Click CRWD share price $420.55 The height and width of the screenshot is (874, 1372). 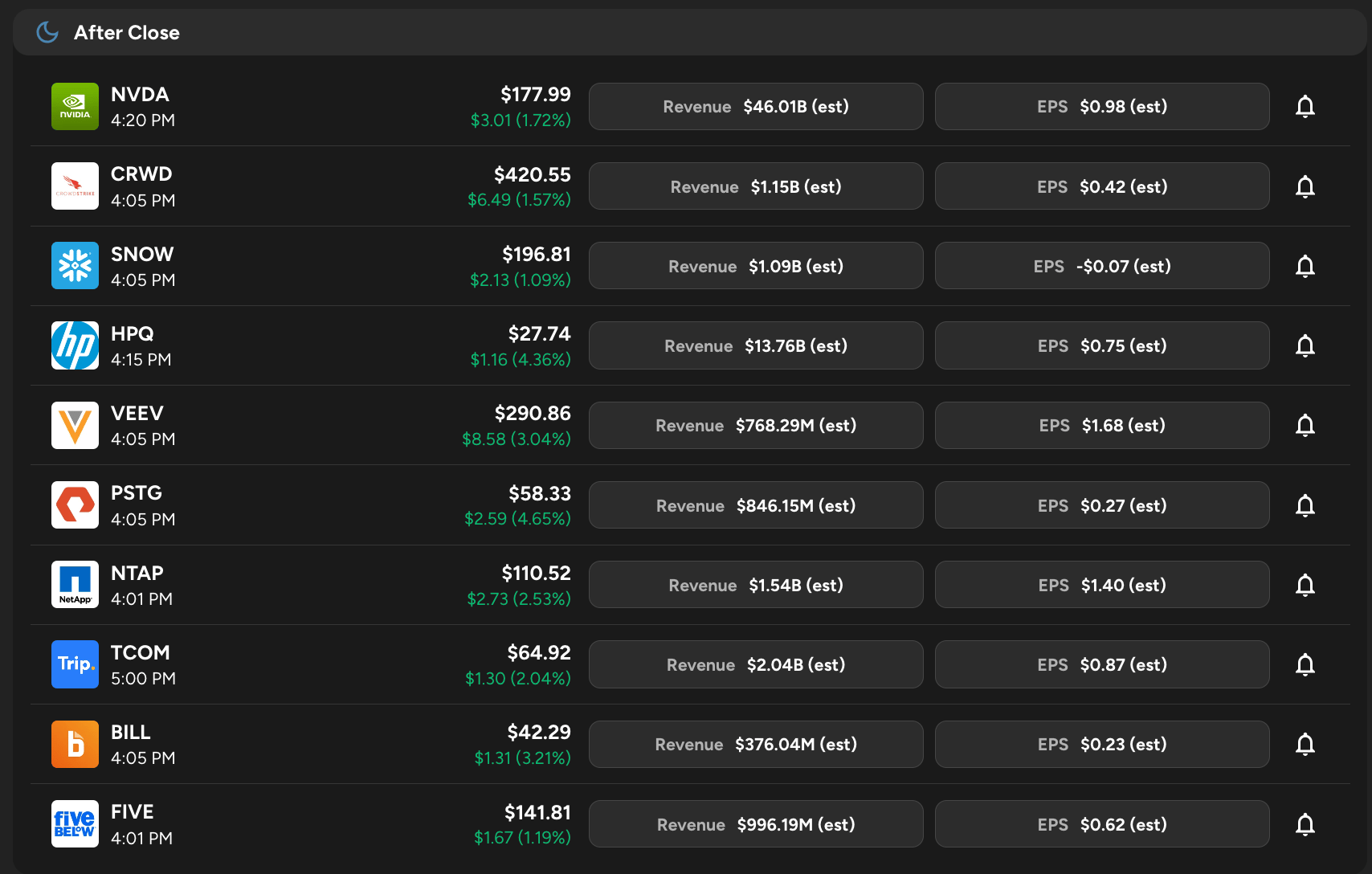click(533, 174)
